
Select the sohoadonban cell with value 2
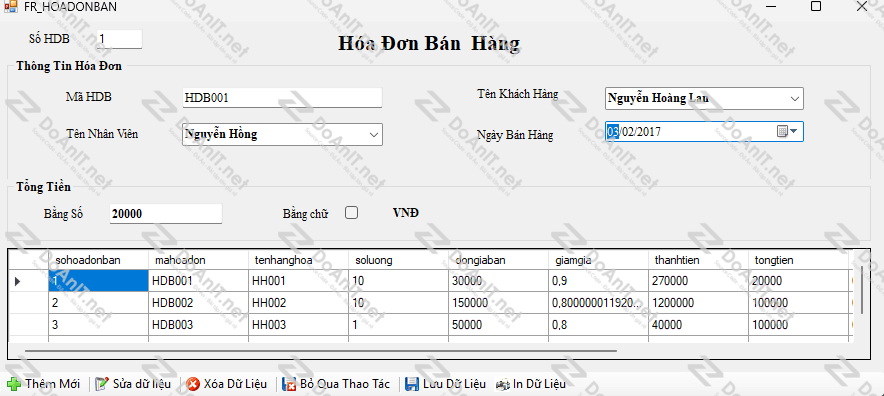click(x=98, y=303)
